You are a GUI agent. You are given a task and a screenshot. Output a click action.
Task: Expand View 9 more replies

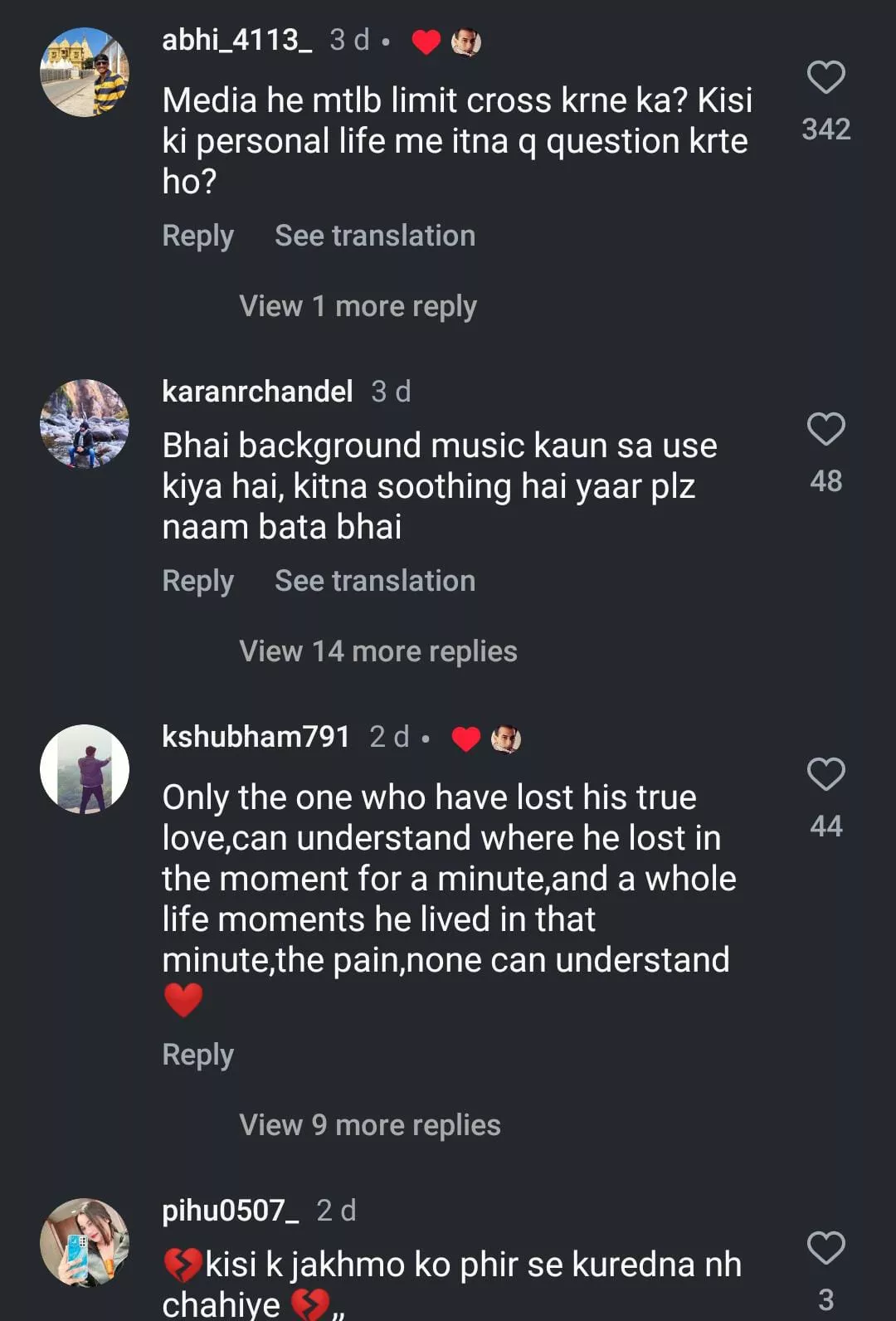click(369, 1125)
